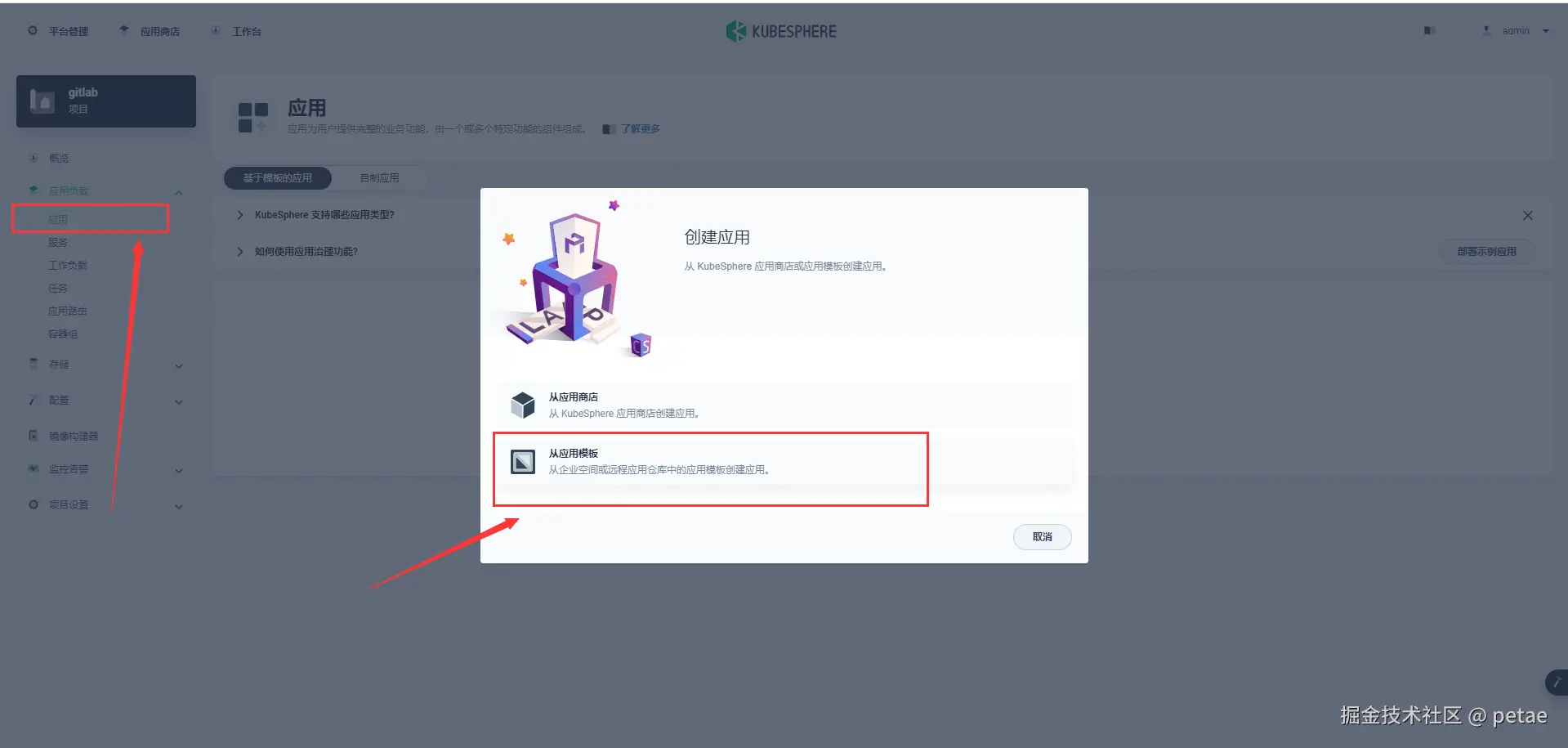
Task: Expand the 配置 section chevron
Action: (x=179, y=402)
